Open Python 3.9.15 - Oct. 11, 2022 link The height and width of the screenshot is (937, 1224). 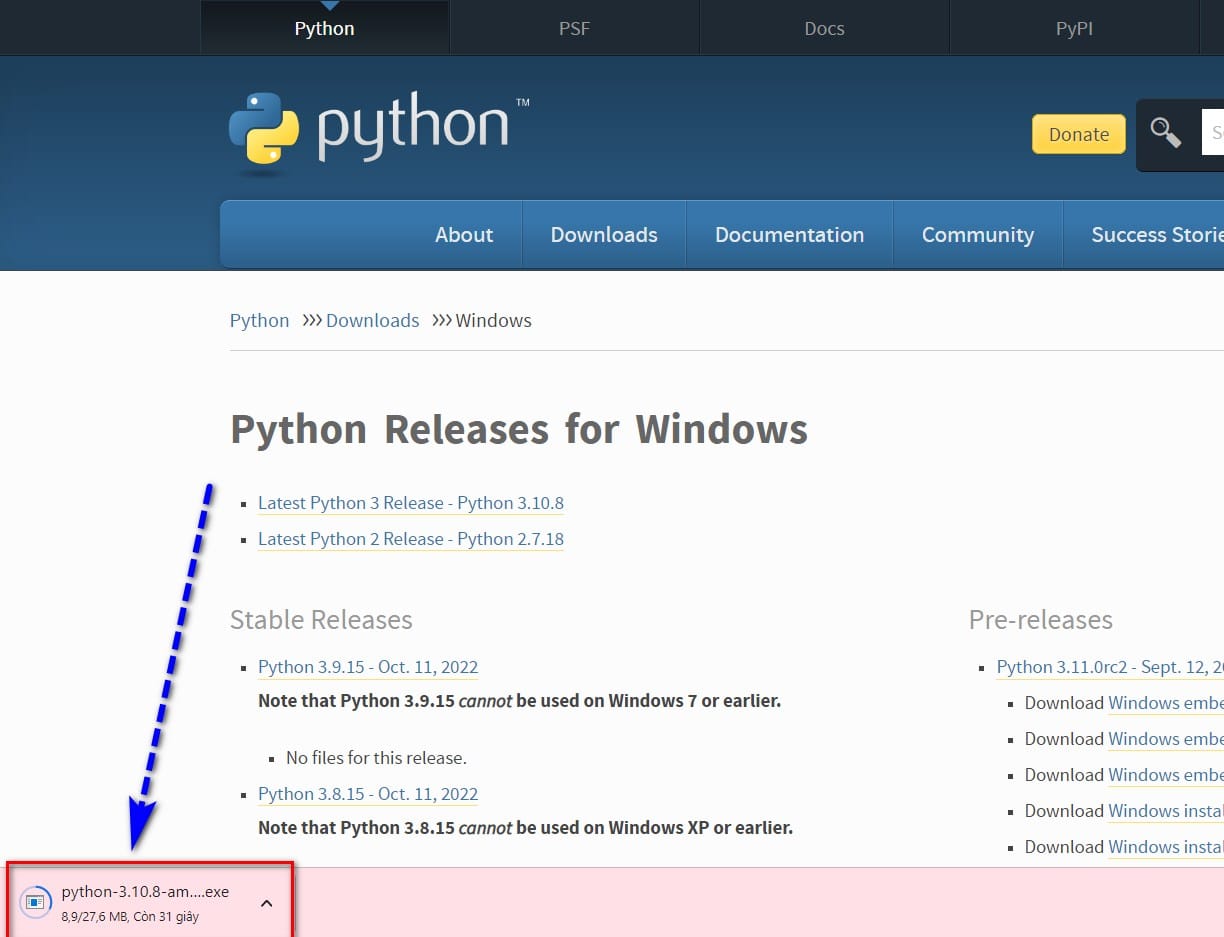(x=368, y=667)
